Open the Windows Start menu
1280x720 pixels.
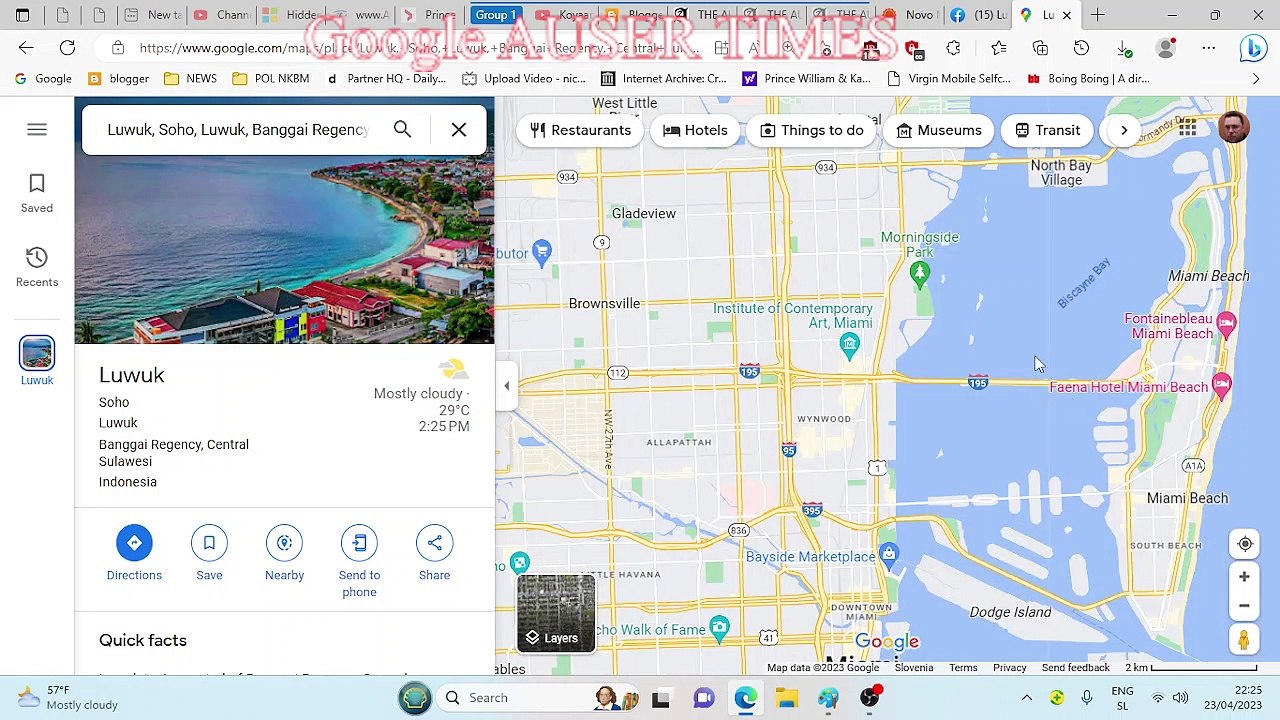[414, 698]
